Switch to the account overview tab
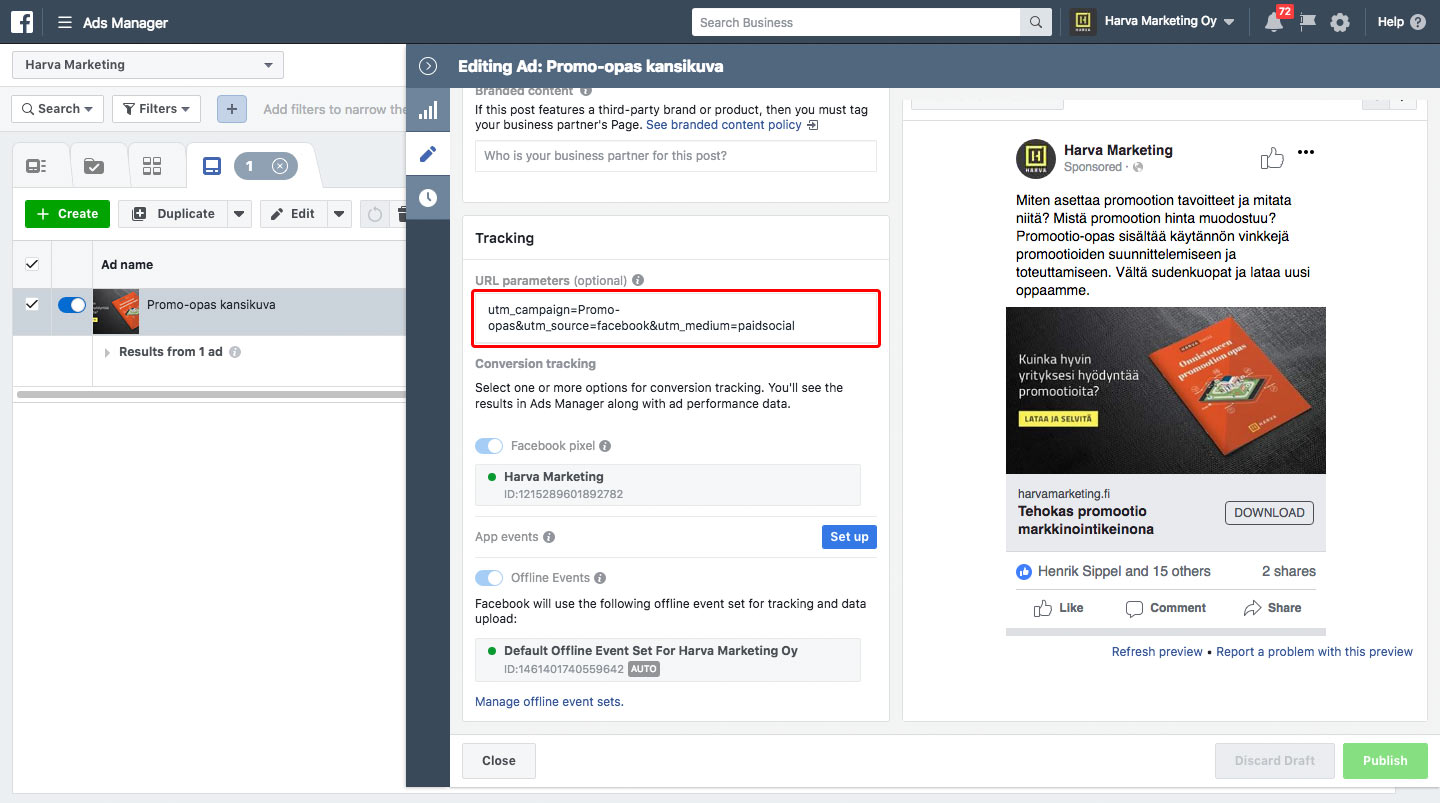The width and height of the screenshot is (1440, 803). [x=37, y=166]
